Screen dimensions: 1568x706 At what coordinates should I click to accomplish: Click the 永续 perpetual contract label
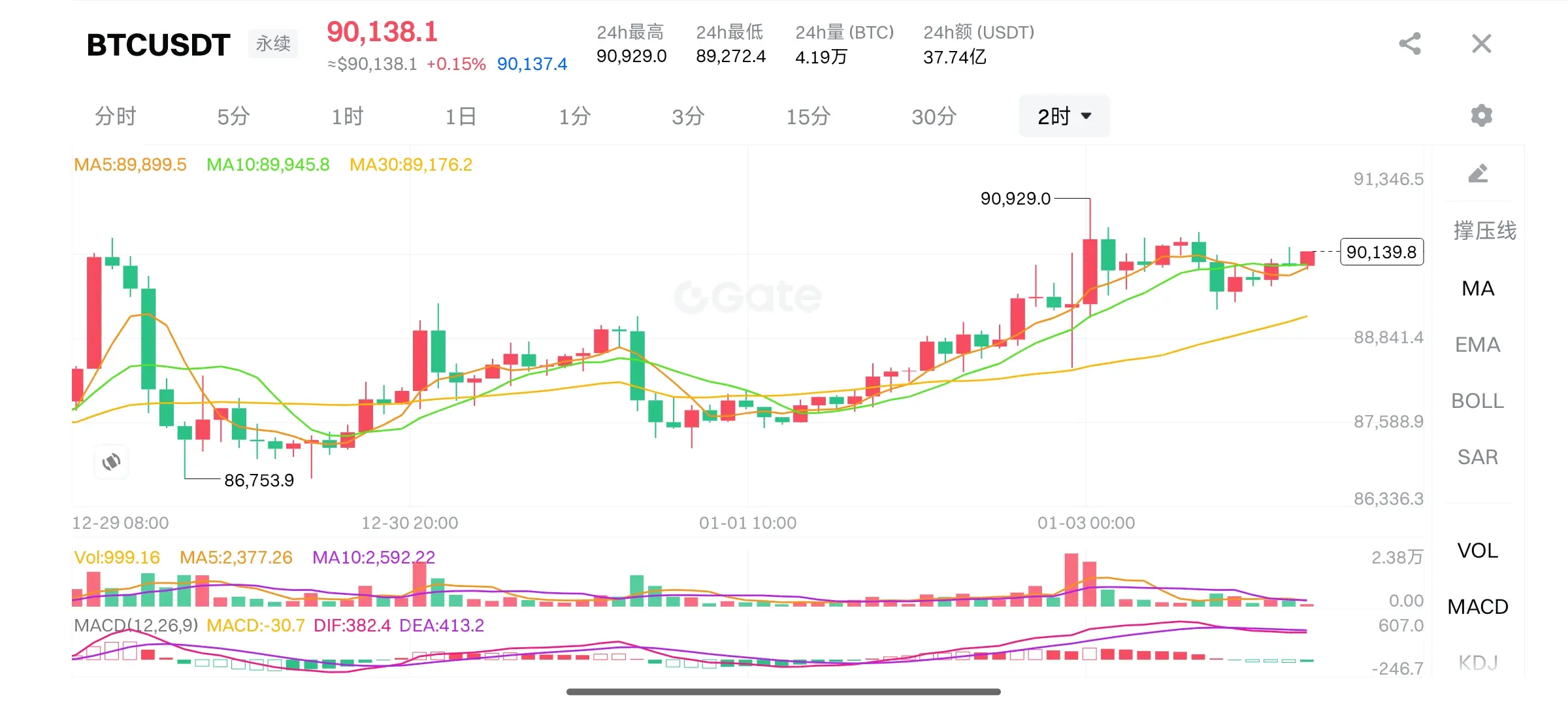pos(273,44)
